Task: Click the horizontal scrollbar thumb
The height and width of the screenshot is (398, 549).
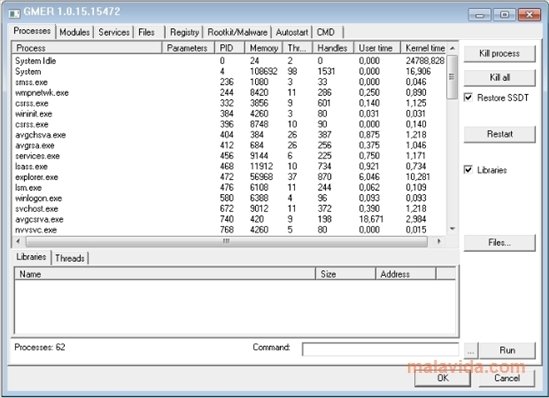Action: pos(227,241)
